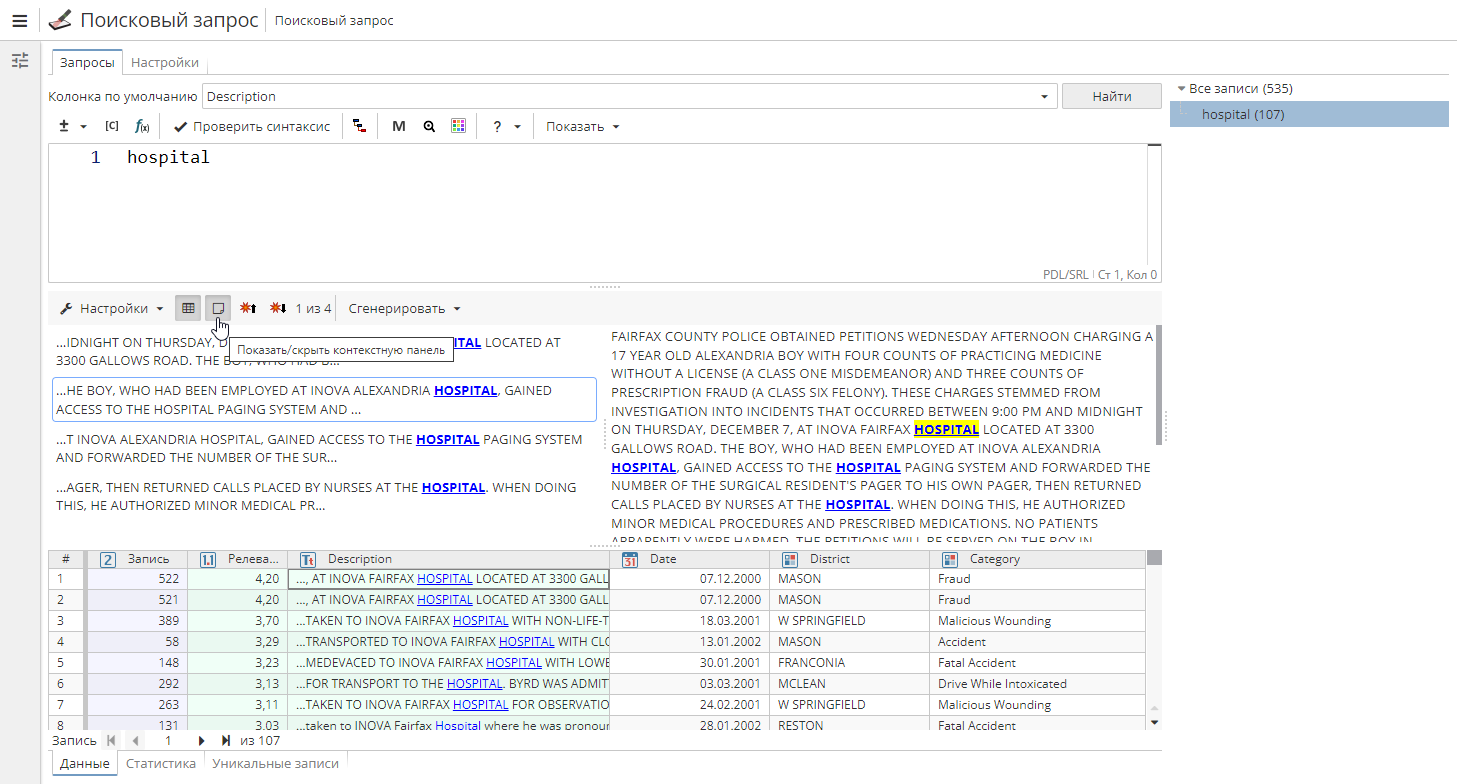Expand the Сгенерировать dropdown
Screen dimensions: 1457x784
pos(404,308)
